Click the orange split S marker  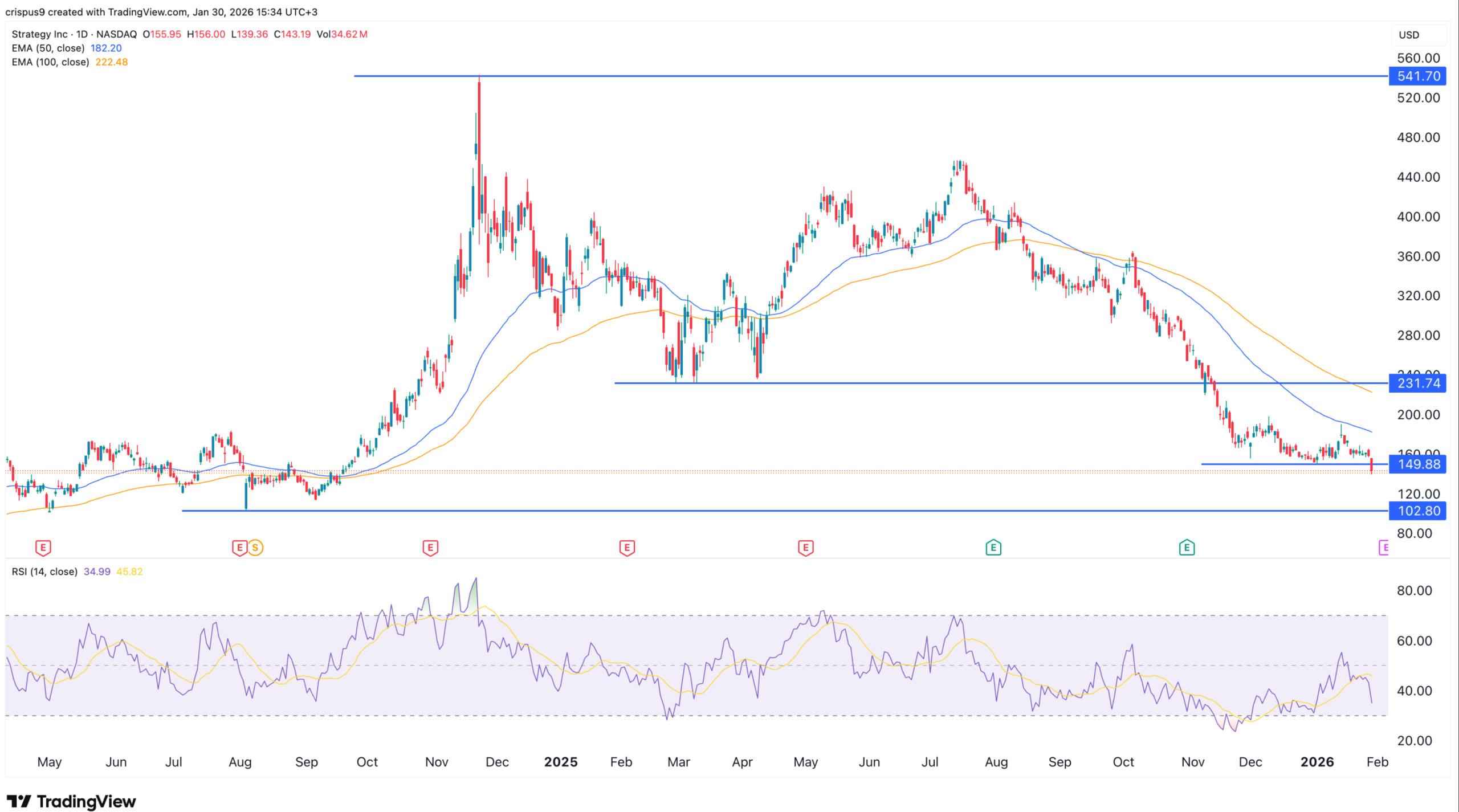coord(255,548)
